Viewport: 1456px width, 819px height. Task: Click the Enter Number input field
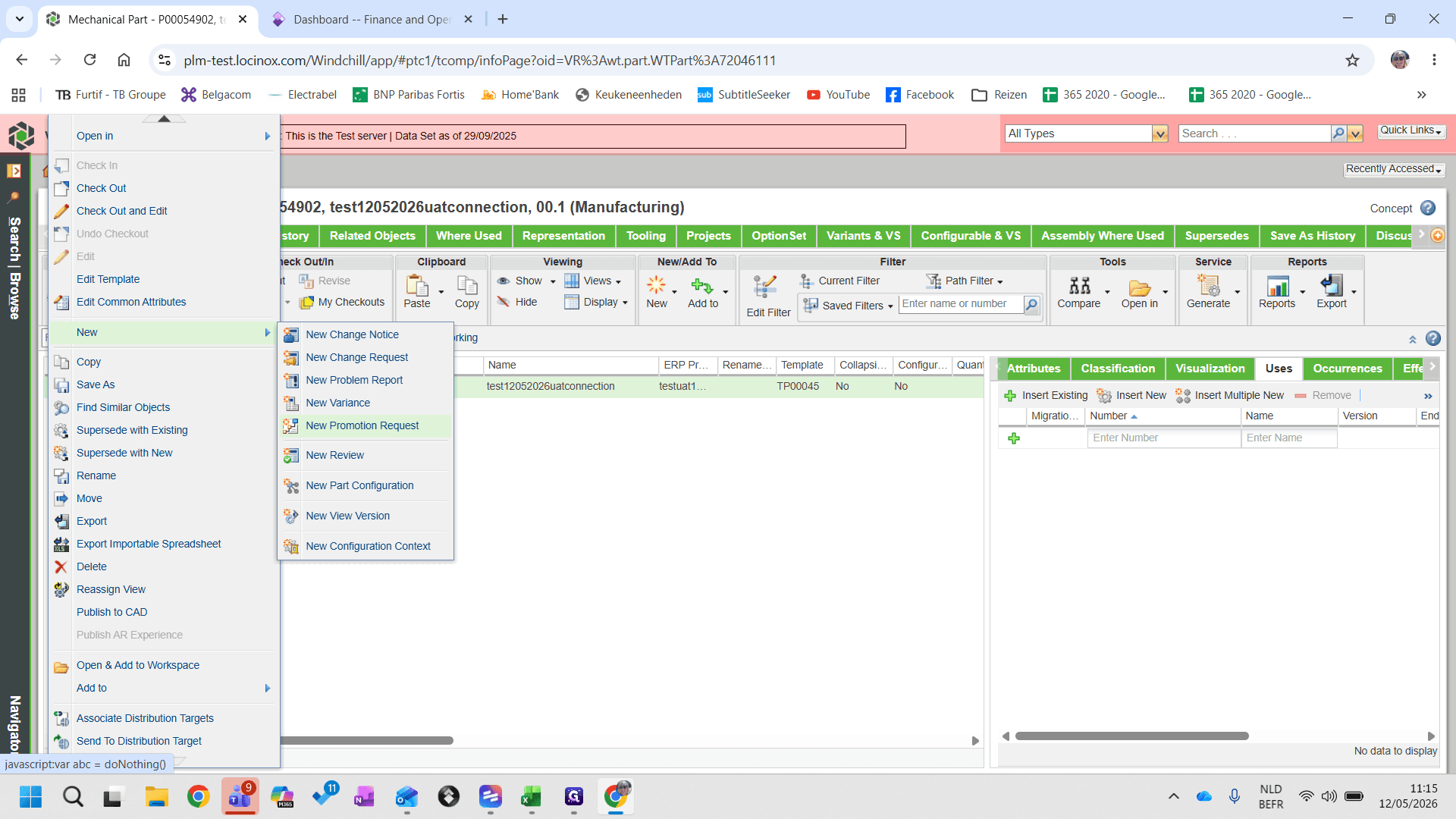click(1163, 438)
